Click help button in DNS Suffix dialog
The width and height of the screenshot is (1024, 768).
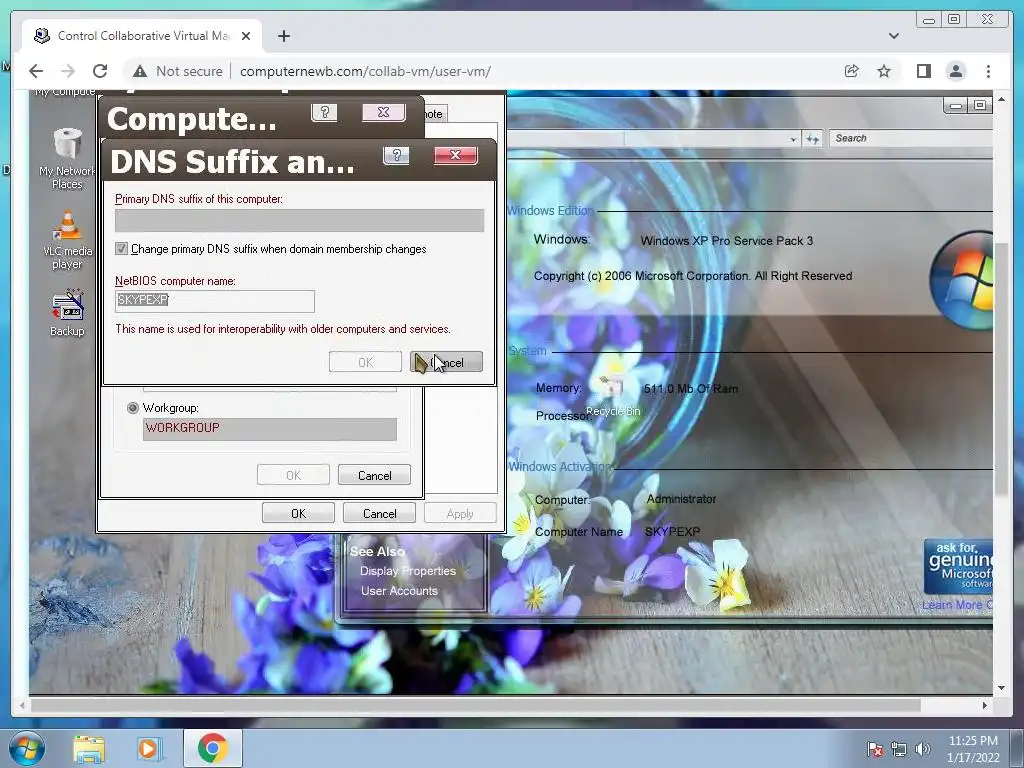click(x=396, y=155)
